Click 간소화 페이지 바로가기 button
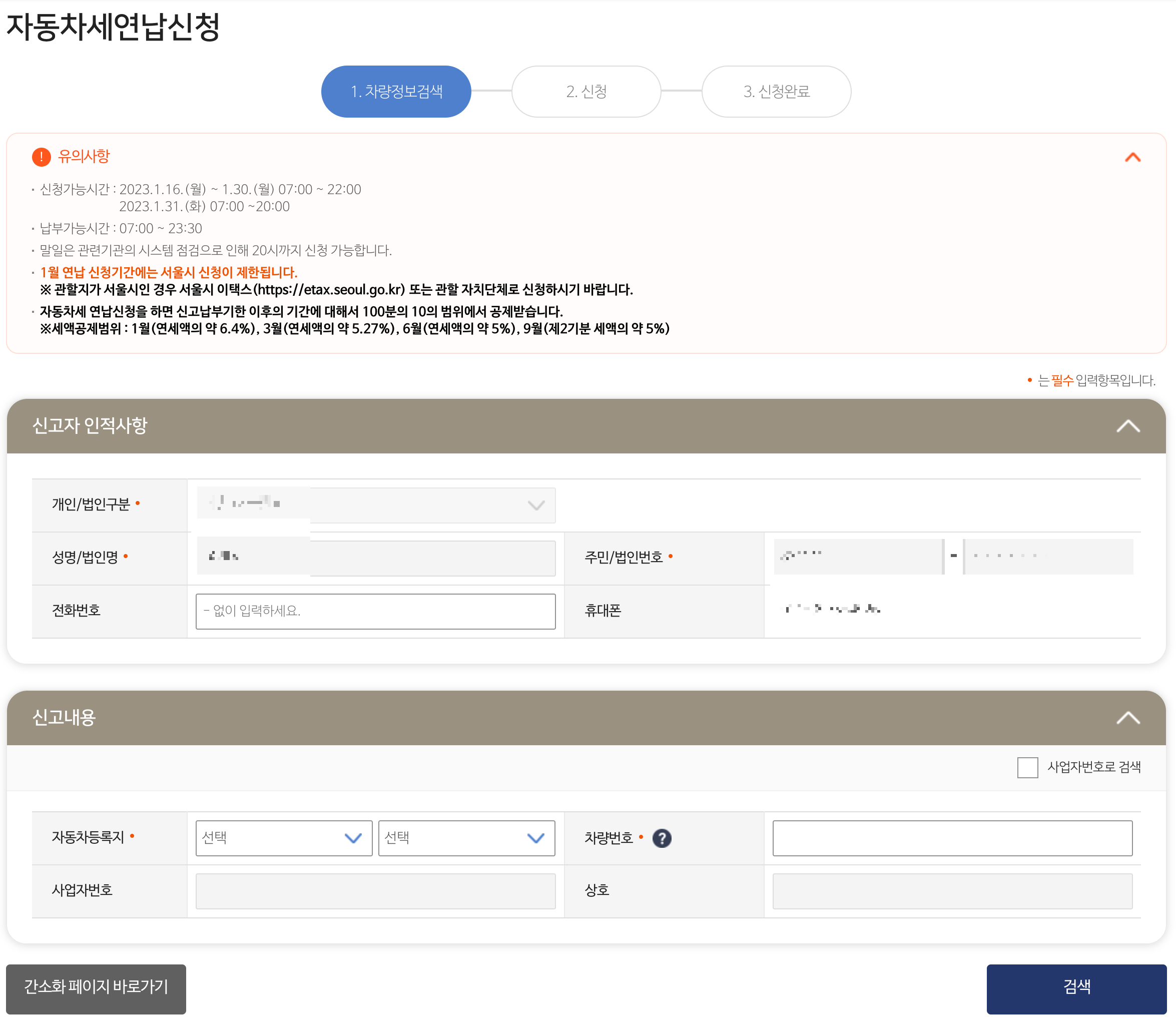This screenshot has width=1176, height=1025. click(96, 988)
